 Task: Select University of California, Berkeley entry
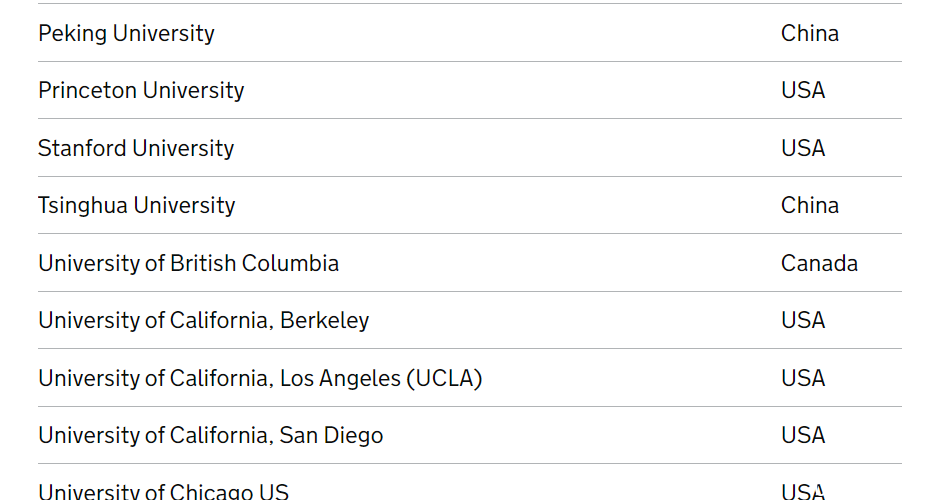(204, 321)
